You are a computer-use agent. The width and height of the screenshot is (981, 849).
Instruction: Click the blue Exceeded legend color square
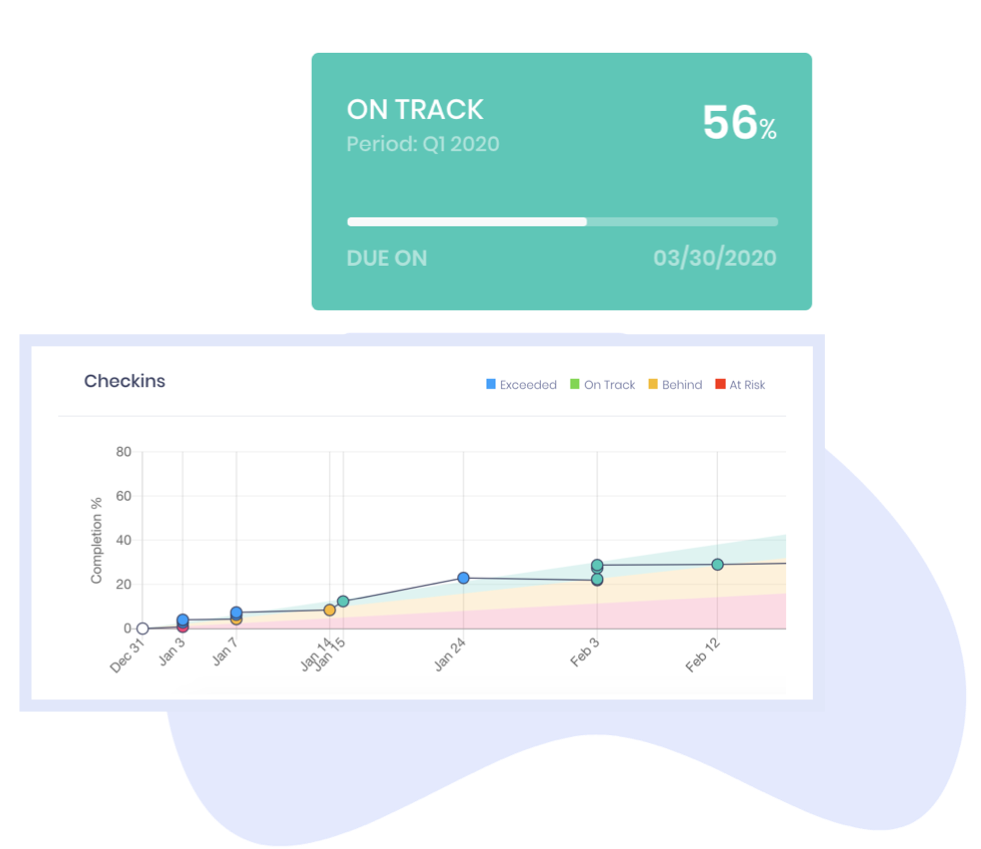coord(491,384)
